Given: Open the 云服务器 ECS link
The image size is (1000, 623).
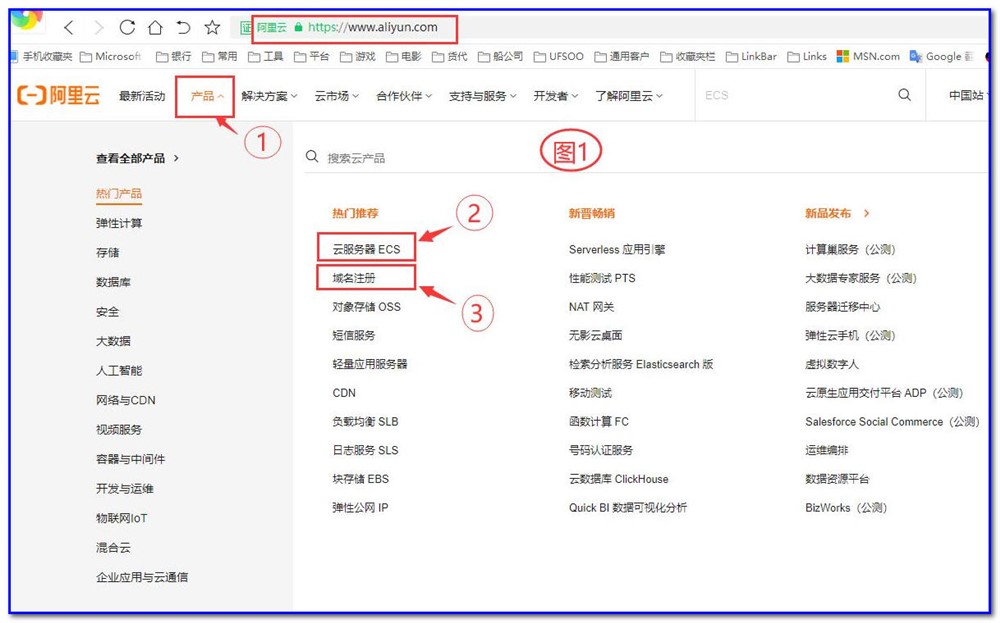Looking at the screenshot, I should pyautogui.click(x=366, y=249).
